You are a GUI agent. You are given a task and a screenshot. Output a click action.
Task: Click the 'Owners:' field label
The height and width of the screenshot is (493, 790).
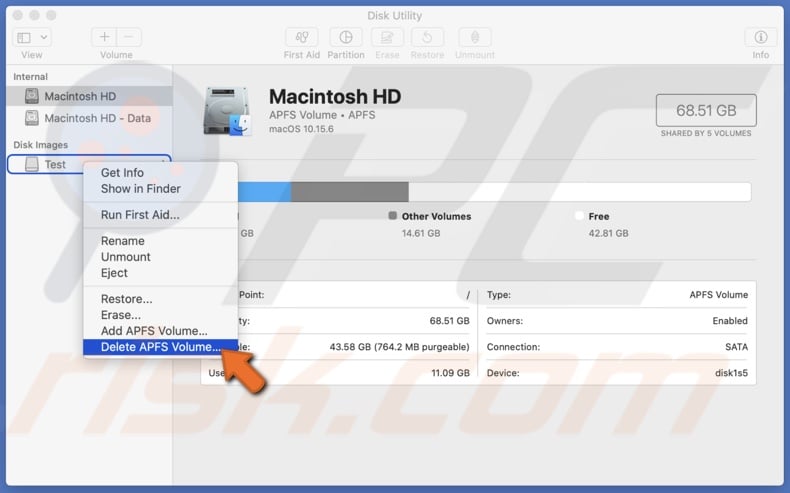(504, 321)
